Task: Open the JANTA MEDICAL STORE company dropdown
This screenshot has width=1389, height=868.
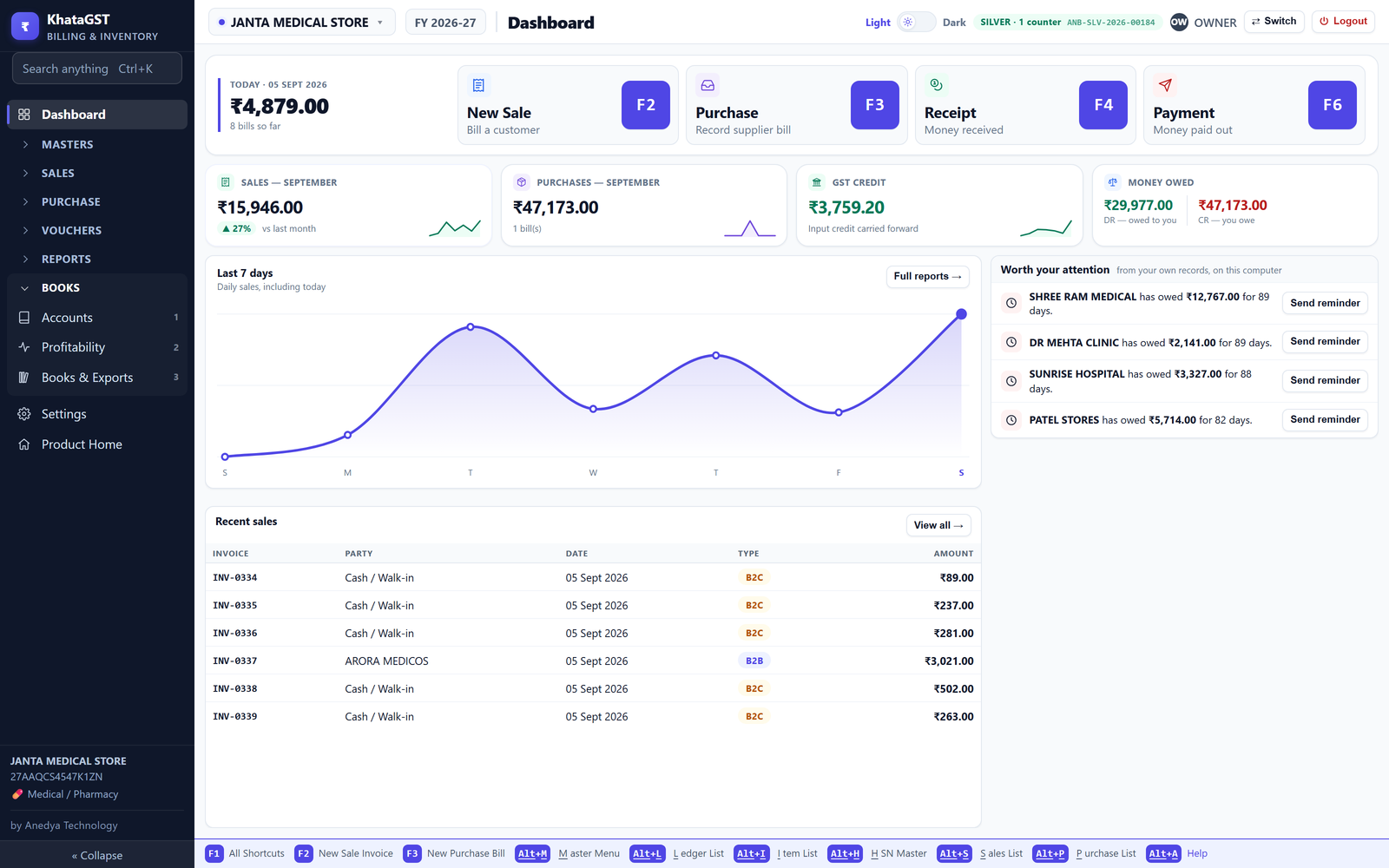Action: (301, 23)
